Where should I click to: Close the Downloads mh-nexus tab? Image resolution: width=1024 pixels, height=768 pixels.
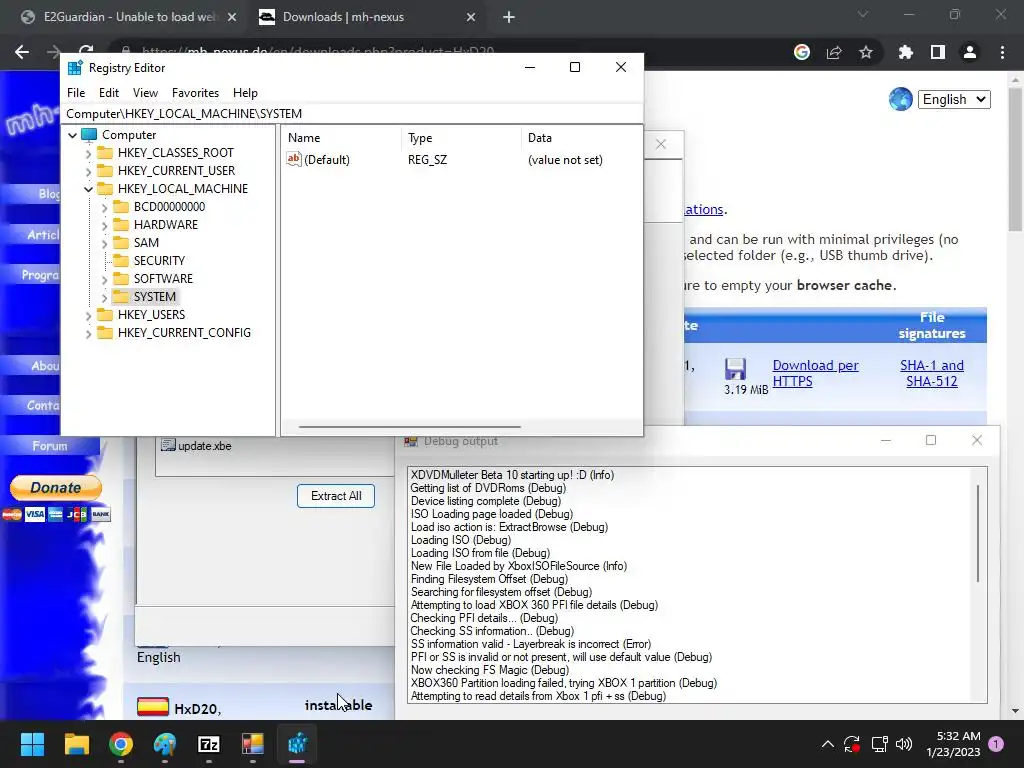click(x=471, y=17)
